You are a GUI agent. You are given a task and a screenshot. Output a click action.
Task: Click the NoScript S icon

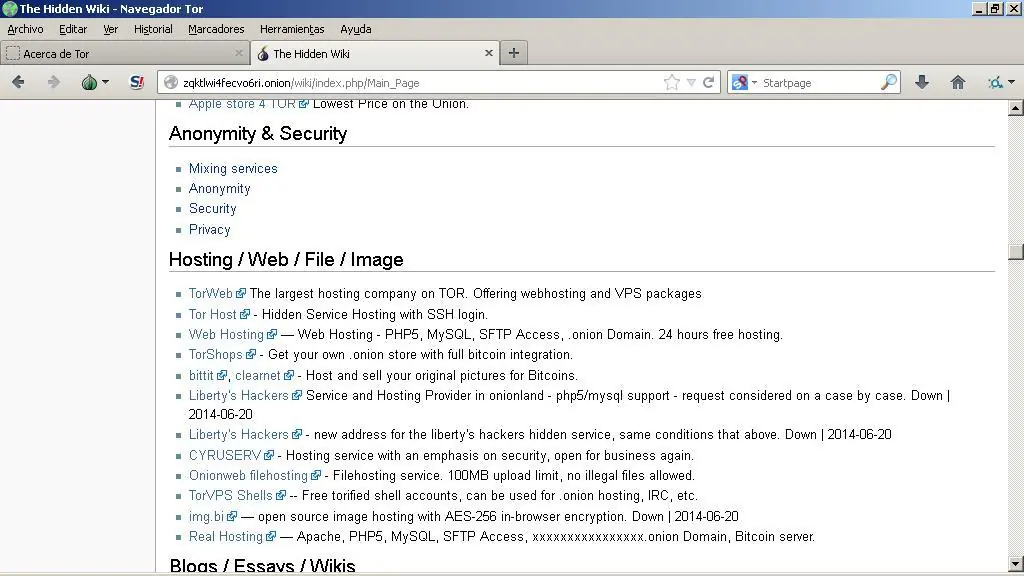(x=136, y=82)
